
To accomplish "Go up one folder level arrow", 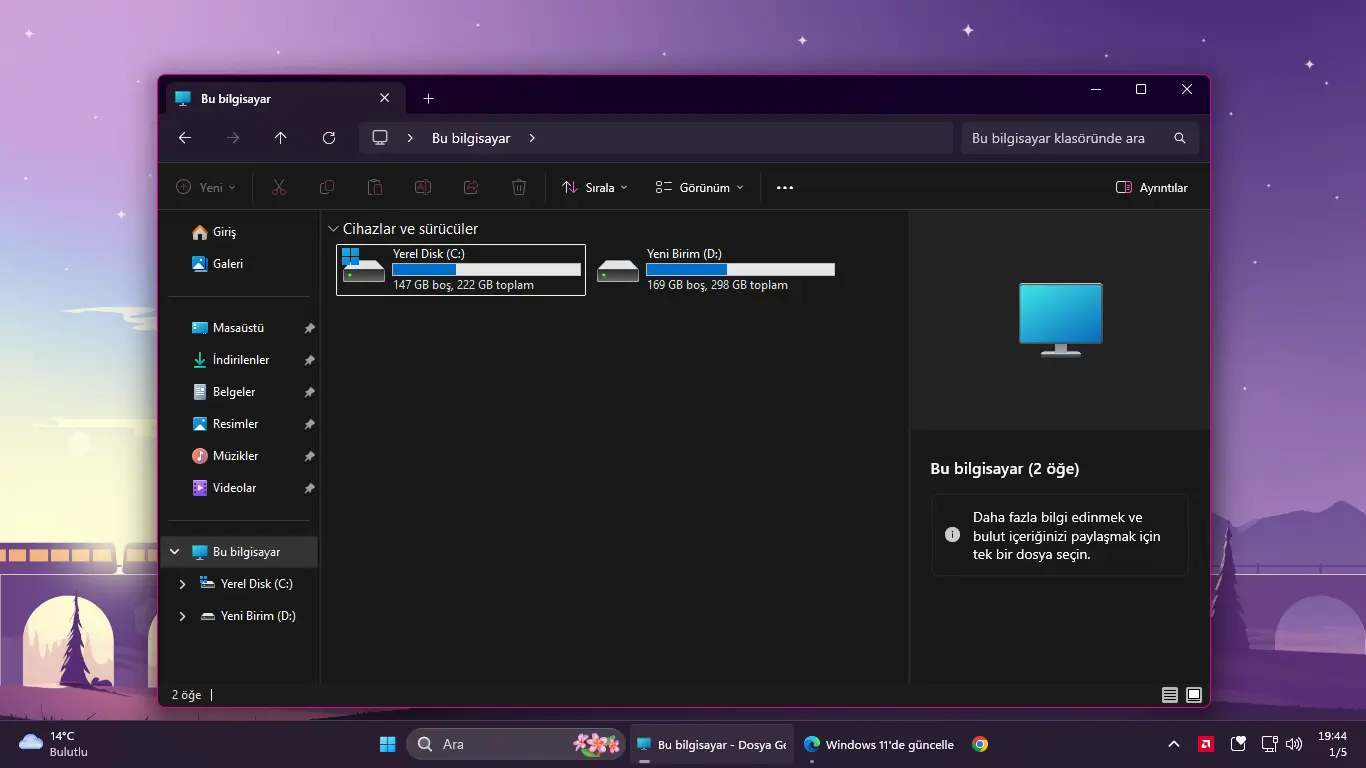I will pyautogui.click(x=281, y=138).
